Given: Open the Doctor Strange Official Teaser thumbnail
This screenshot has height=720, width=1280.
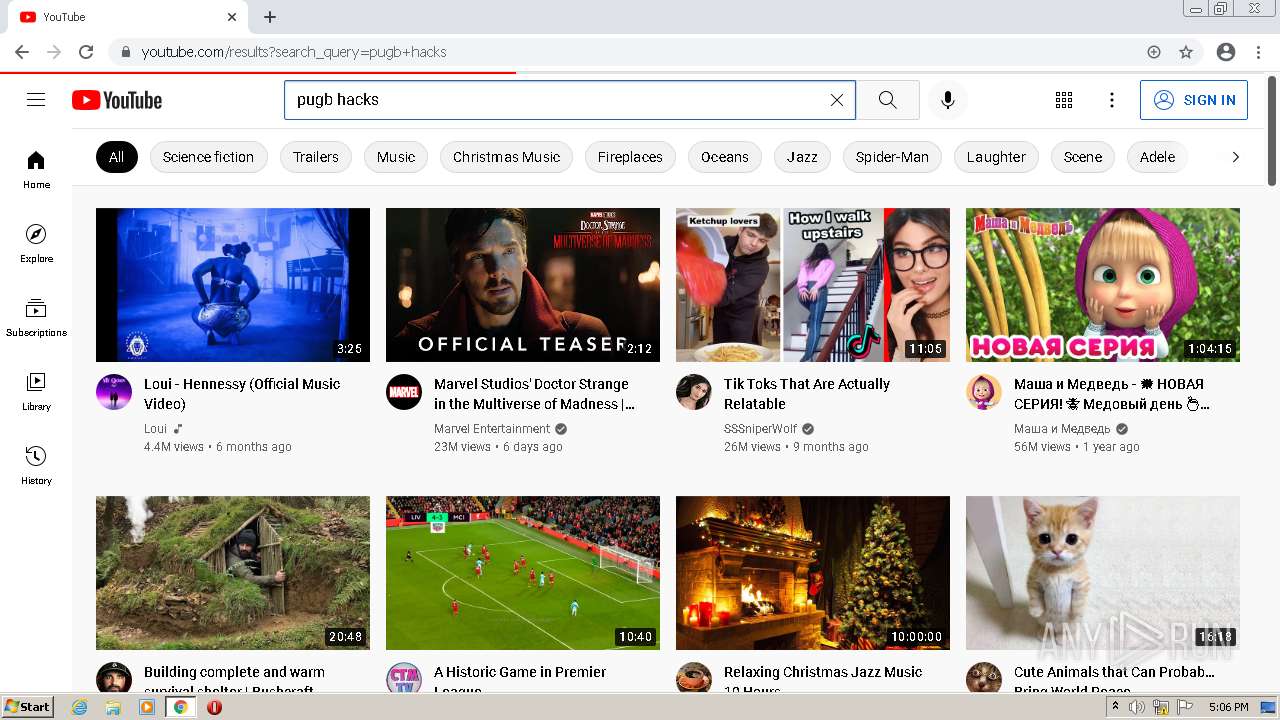Looking at the screenshot, I should (x=523, y=285).
